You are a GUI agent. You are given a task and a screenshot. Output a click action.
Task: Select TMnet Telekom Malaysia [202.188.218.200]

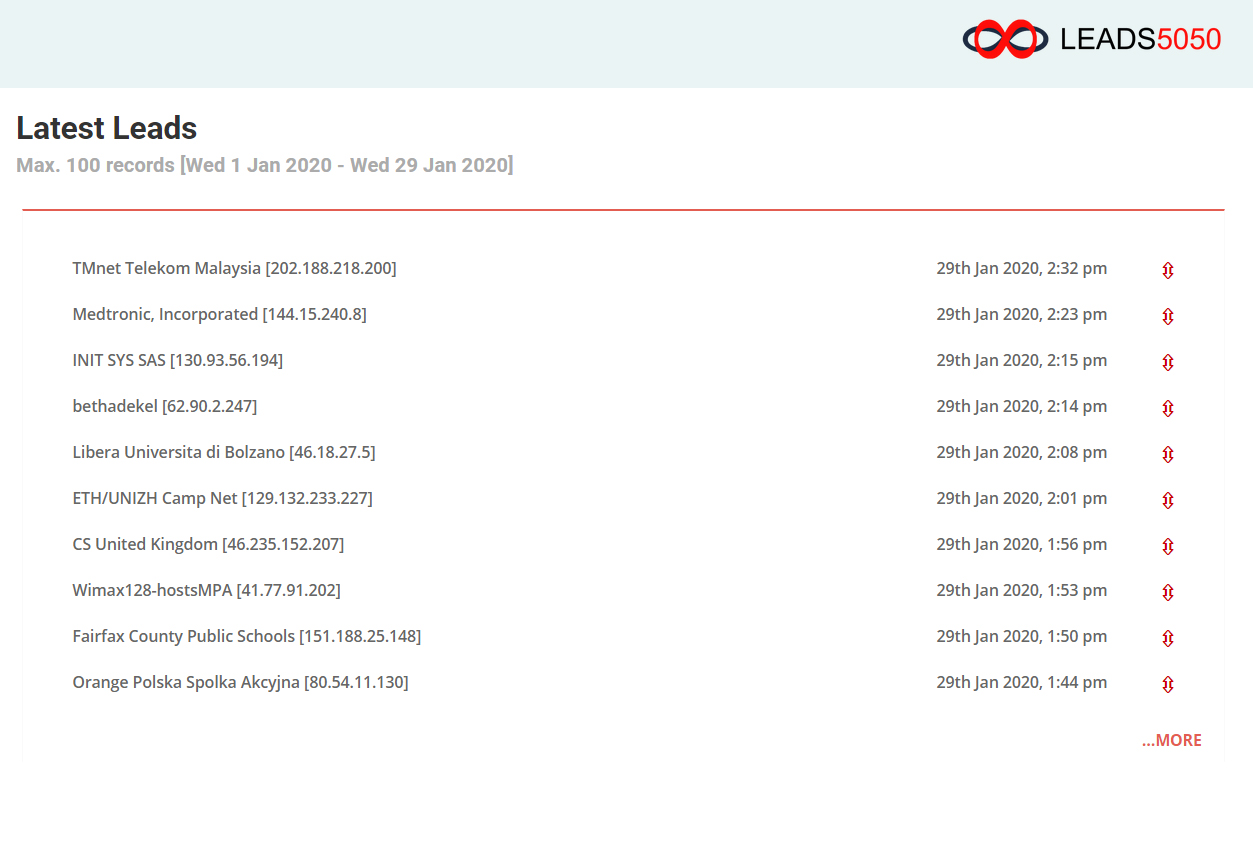234,268
